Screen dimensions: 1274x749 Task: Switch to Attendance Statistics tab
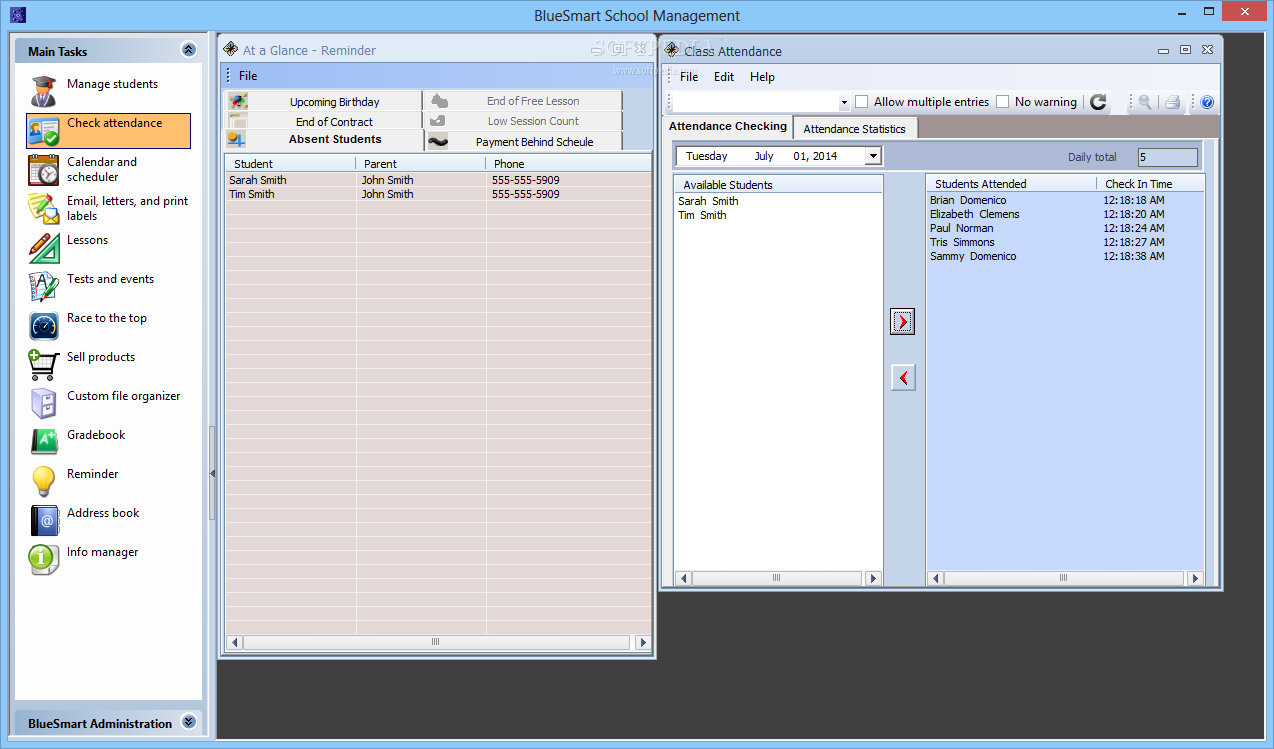click(x=854, y=128)
